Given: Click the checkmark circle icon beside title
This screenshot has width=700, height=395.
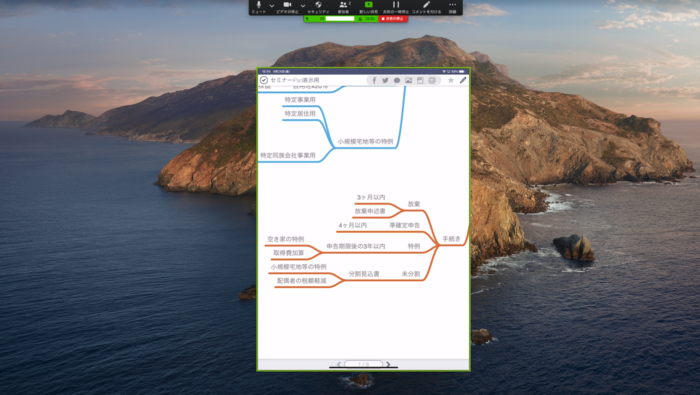Looking at the screenshot, I should (264, 80).
